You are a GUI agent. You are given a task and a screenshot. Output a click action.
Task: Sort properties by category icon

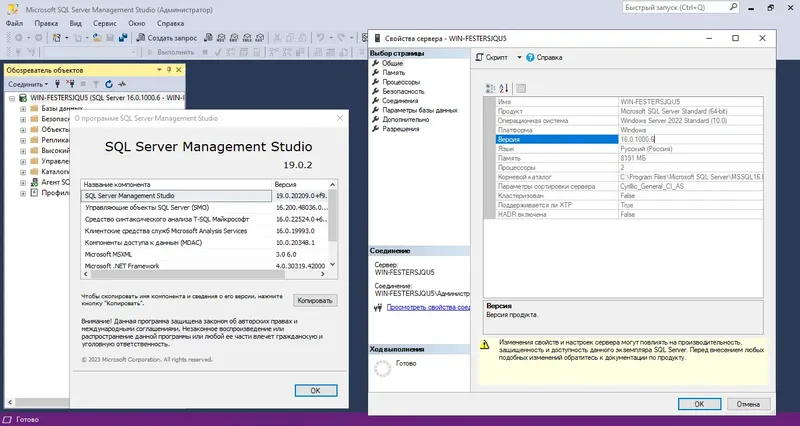point(490,88)
